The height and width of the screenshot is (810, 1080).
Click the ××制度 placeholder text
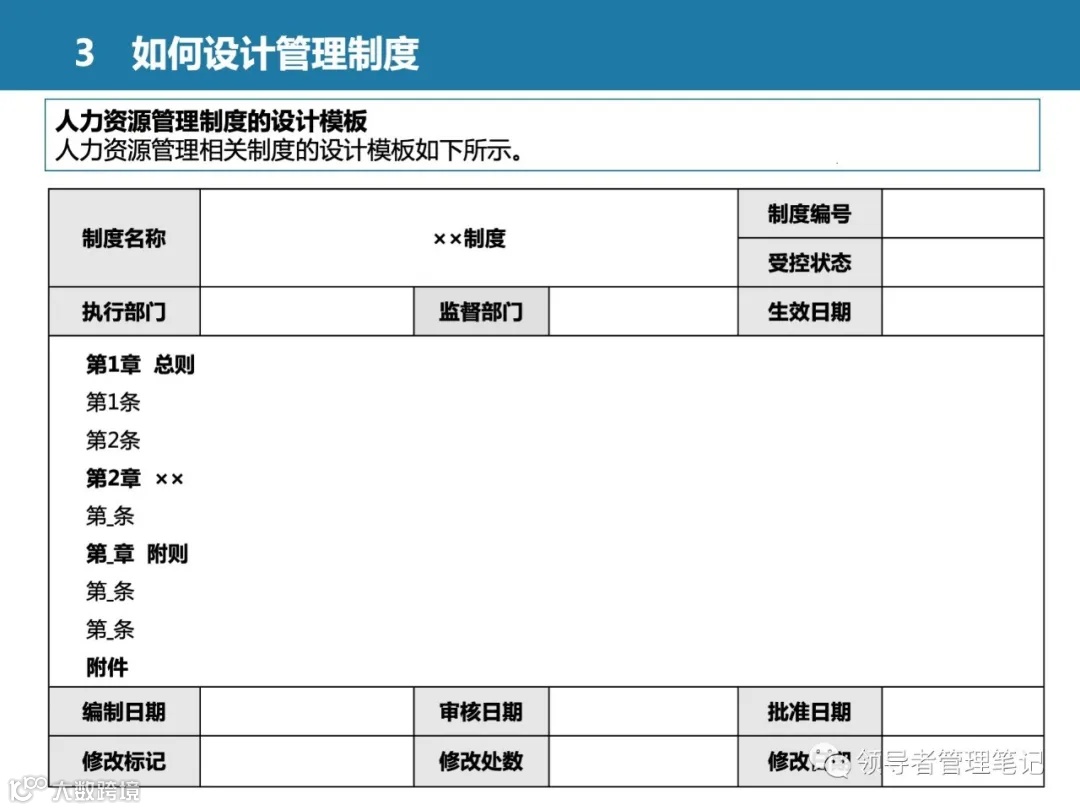[470, 238]
